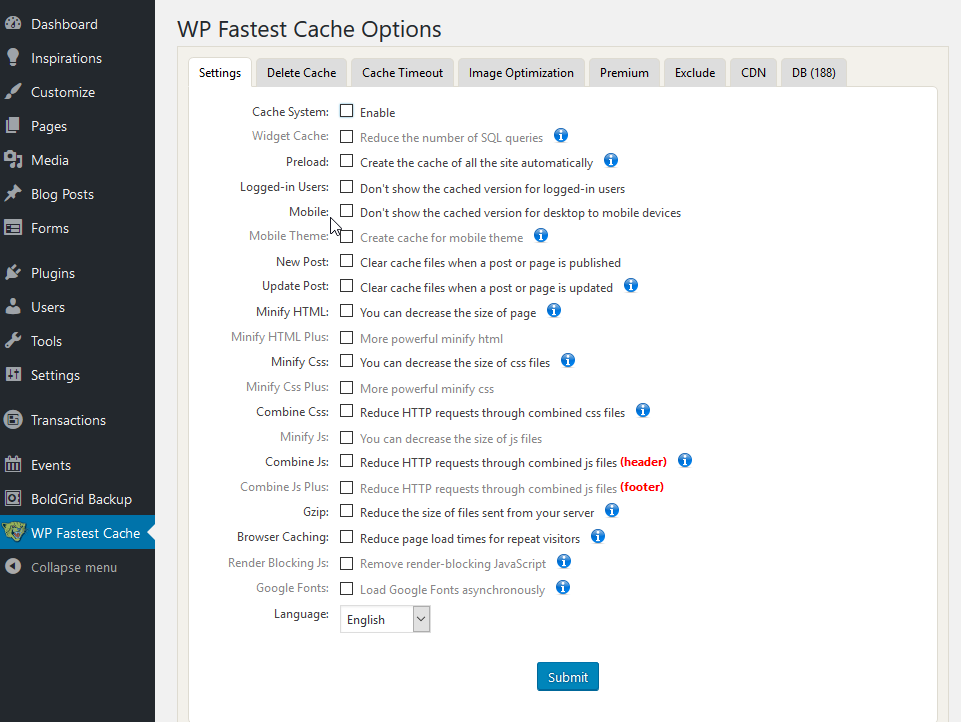
Task: Click the Preload info icon
Action: pos(611,160)
